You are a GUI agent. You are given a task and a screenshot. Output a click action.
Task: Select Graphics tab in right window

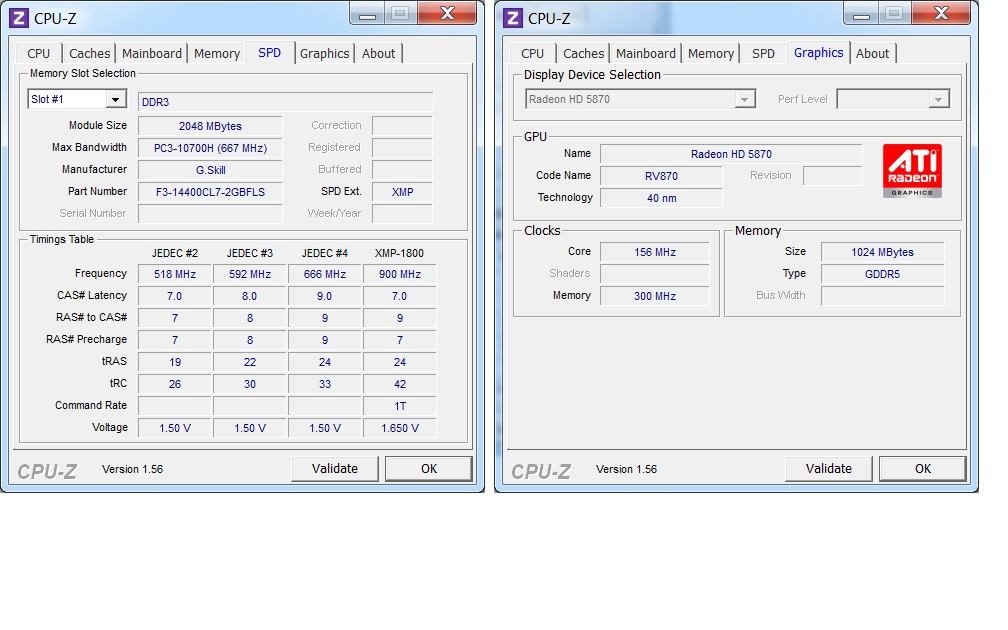tap(818, 53)
